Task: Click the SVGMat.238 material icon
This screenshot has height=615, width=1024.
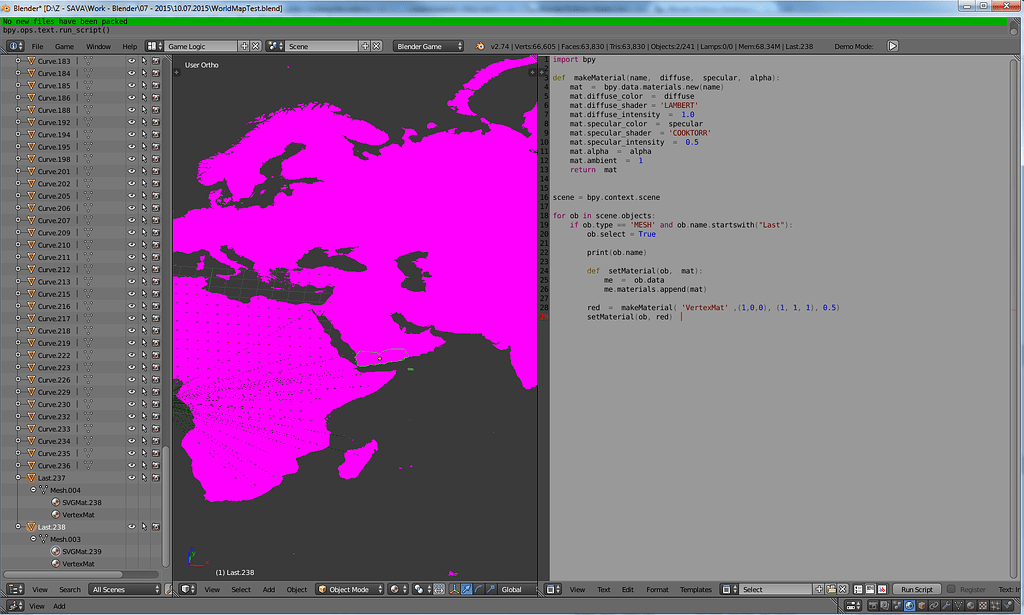Action: click(56, 503)
